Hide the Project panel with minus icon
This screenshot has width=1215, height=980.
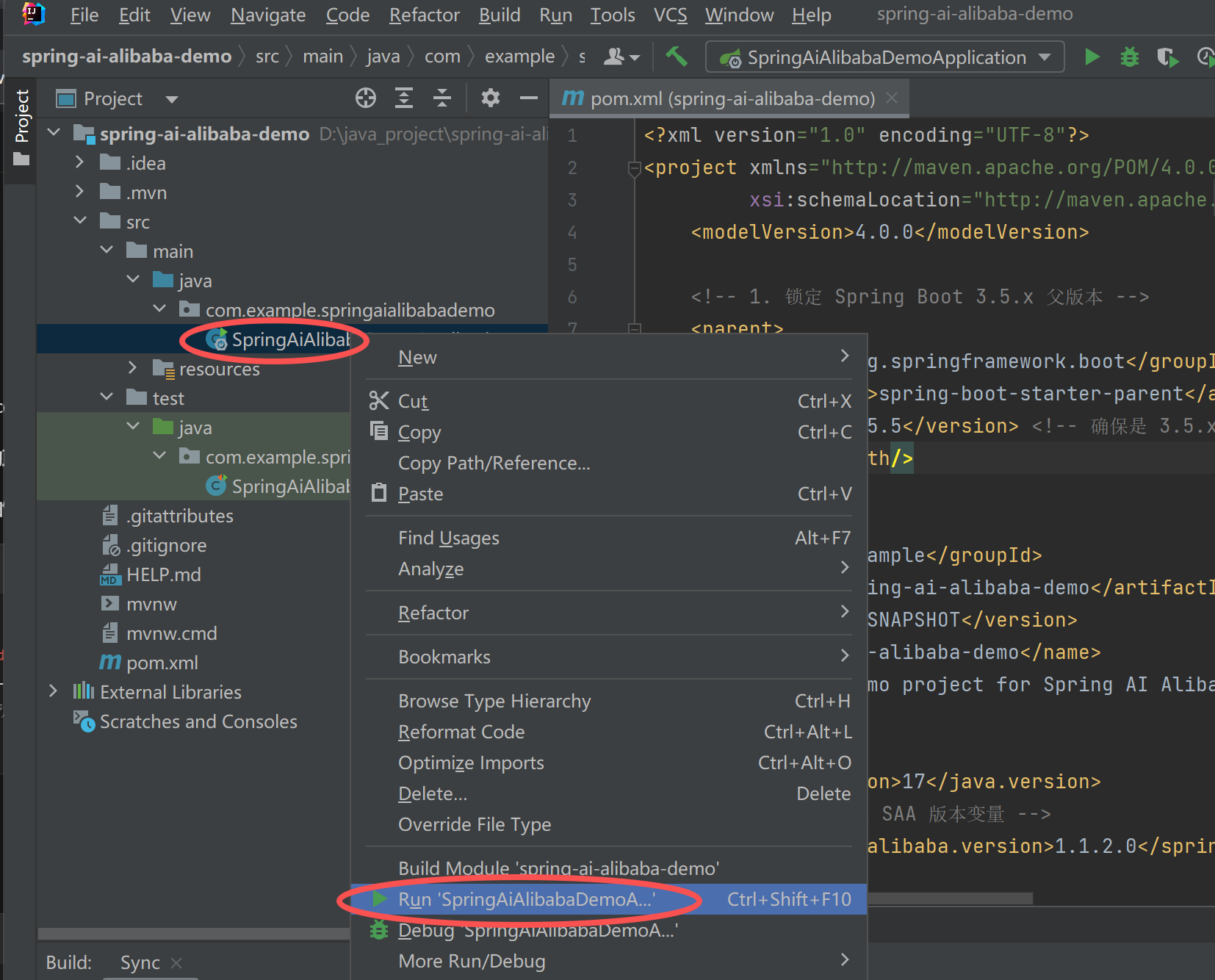click(528, 98)
